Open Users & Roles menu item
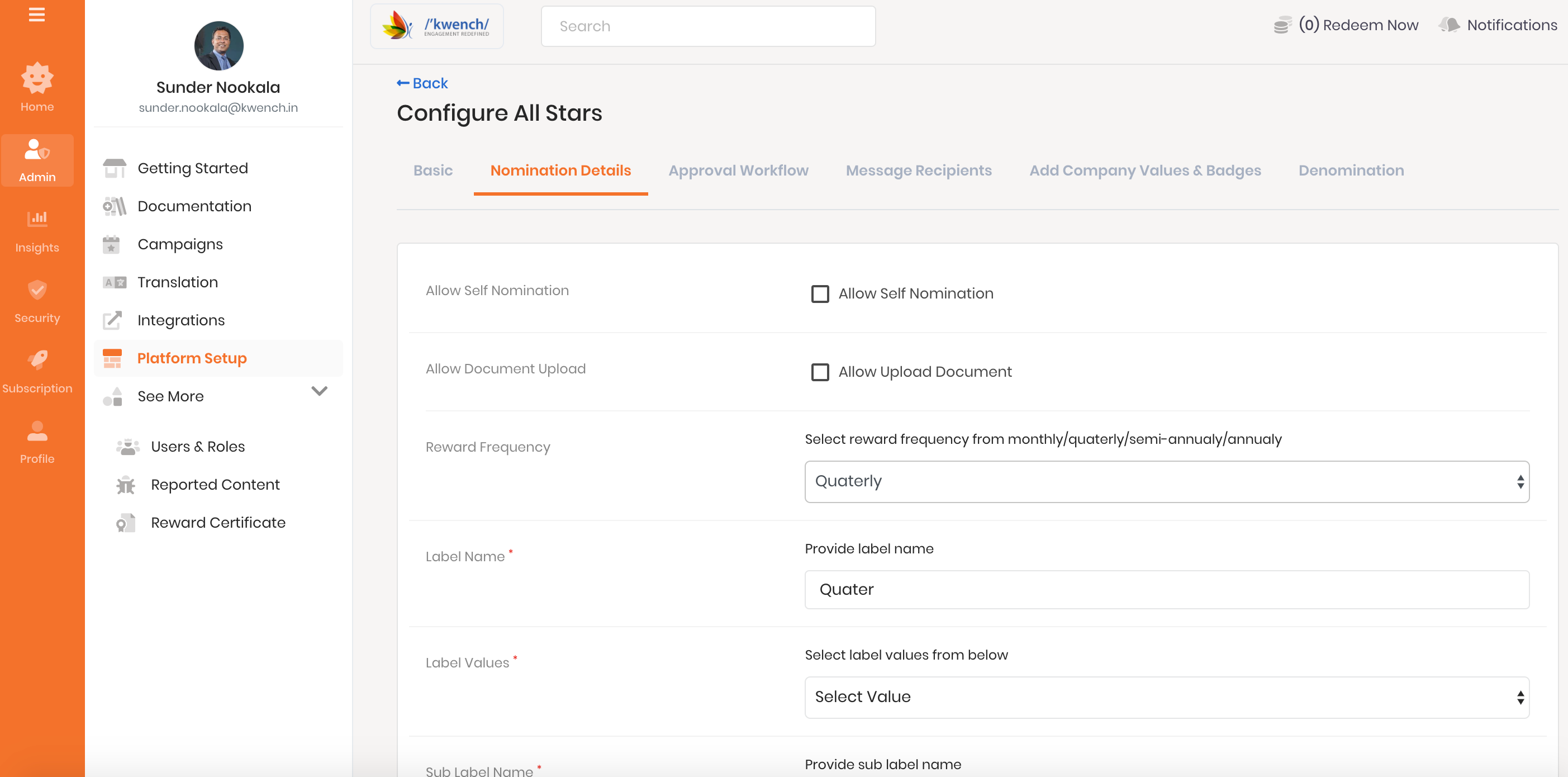The width and height of the screenshot is (1568, 777). (x=197, y=446)
